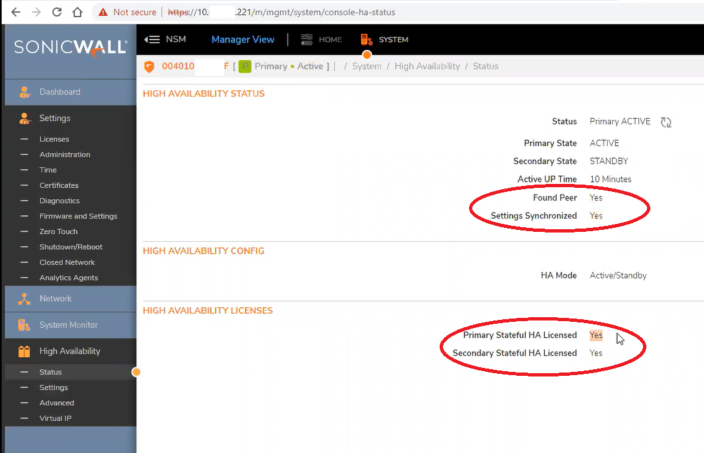Switch to Manager View
Viewport: 704px width, 453px height.
242,40
